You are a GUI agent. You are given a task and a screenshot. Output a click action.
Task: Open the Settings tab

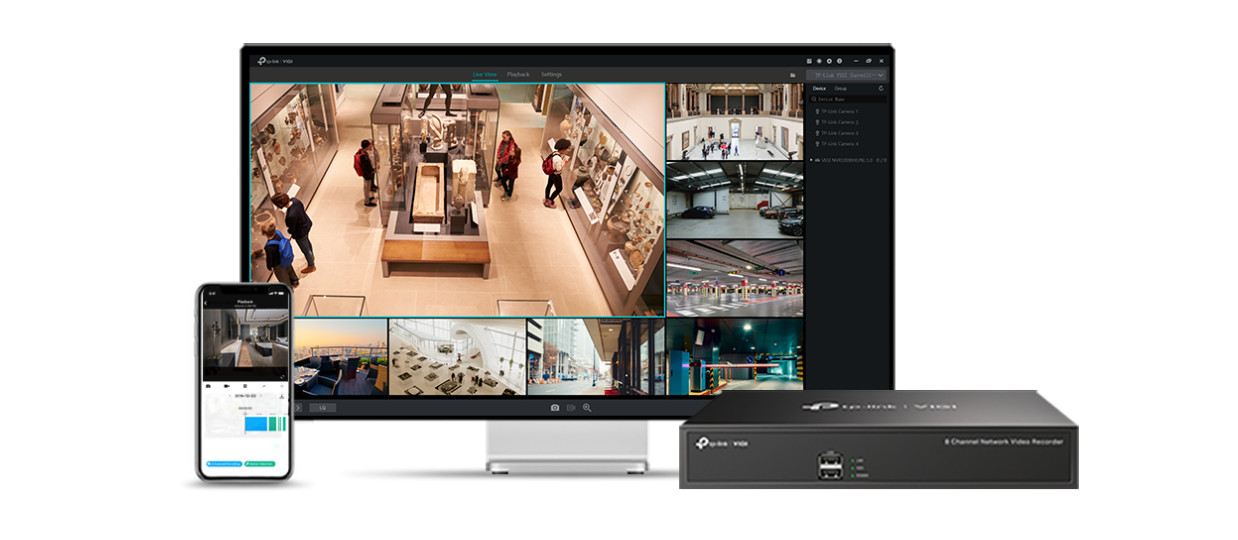551,74
